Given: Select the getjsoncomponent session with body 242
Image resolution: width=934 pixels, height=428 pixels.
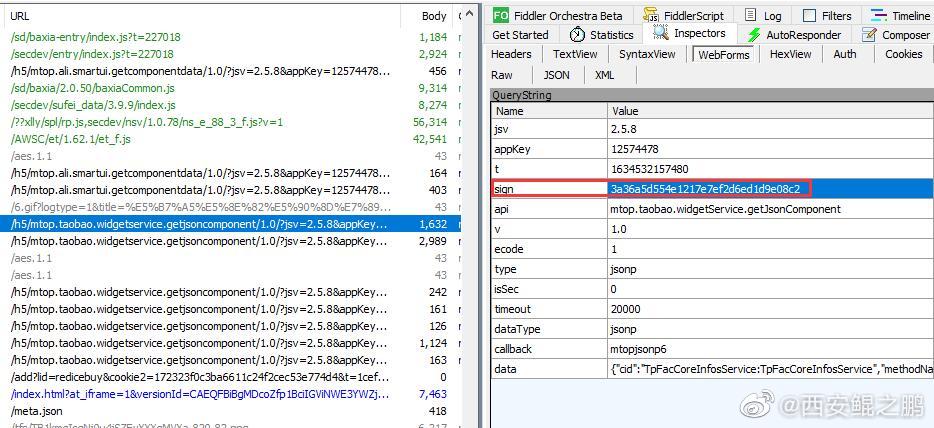Looking at the screenshot, I should tap(231, 292).
